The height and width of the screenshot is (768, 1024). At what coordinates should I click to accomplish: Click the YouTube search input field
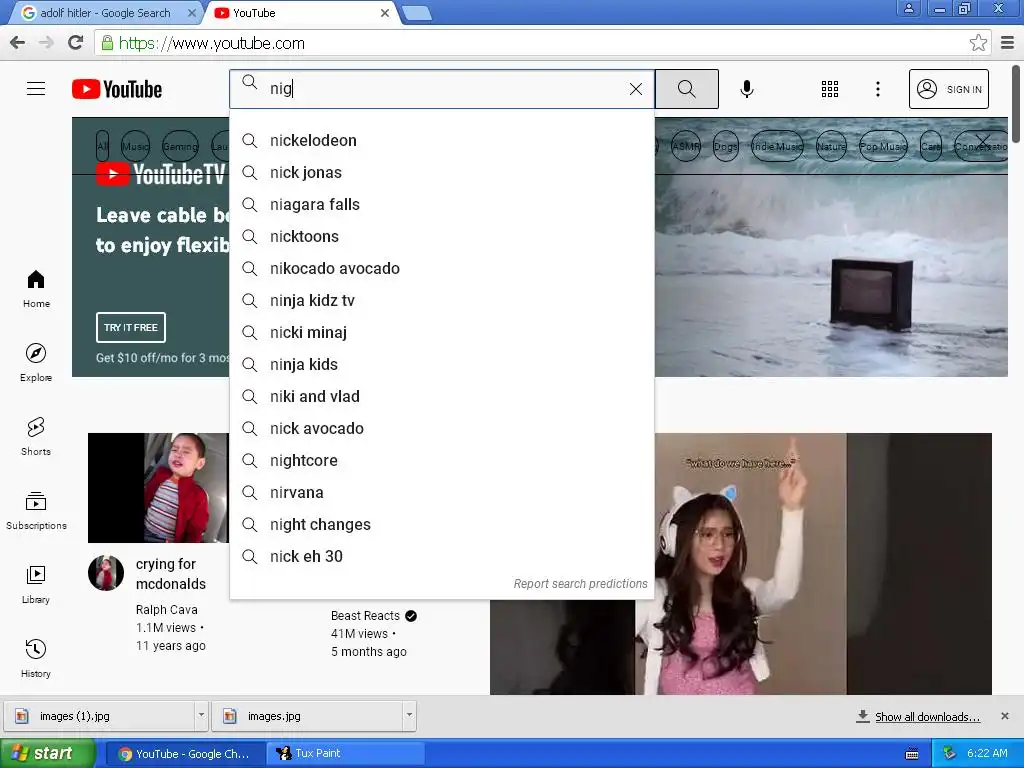click(441, 89)
